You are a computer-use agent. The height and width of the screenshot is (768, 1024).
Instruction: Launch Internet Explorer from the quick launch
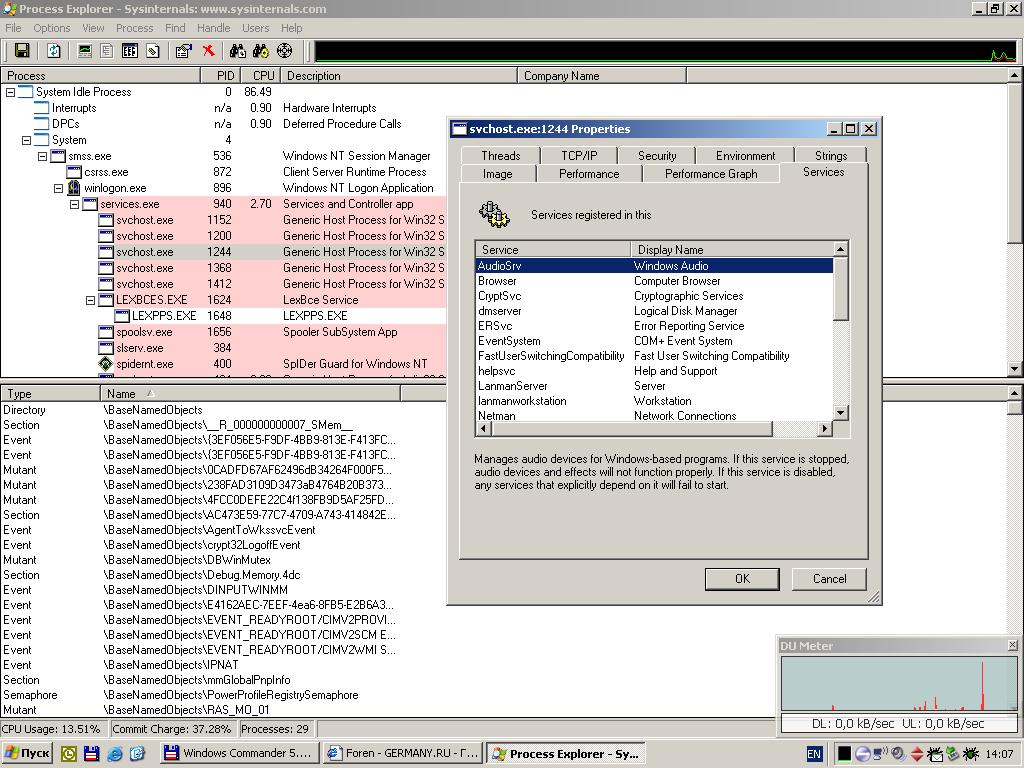tap(114, 754)
